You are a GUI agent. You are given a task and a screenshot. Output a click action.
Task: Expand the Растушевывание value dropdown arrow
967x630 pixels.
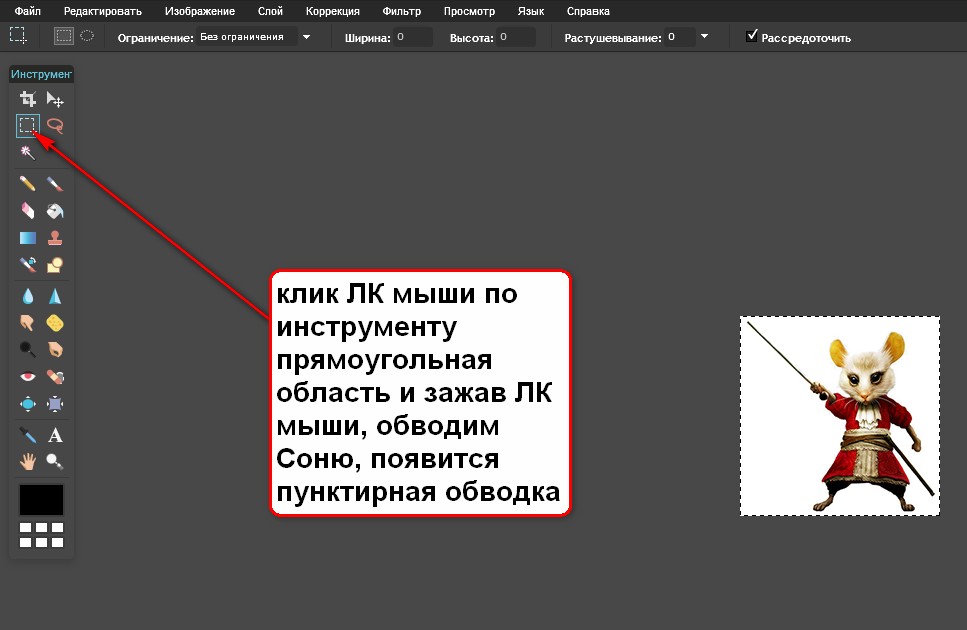point(705,37)
